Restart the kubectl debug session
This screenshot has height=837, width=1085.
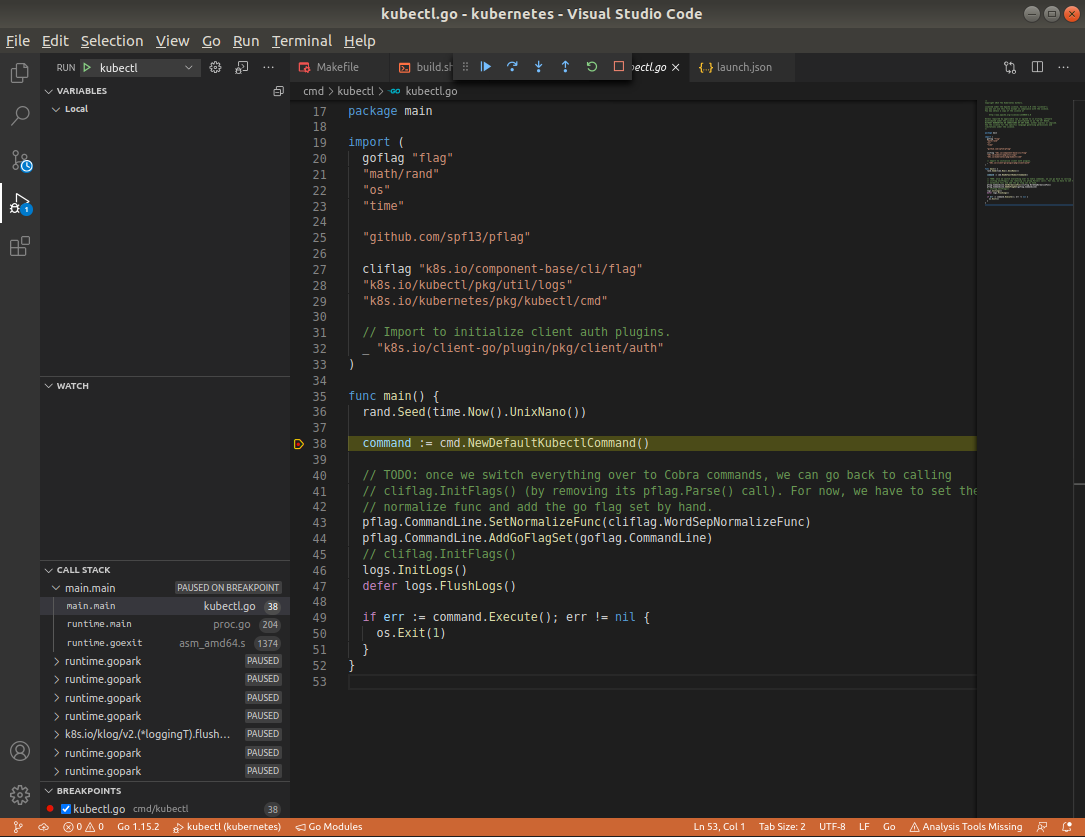[x=591, y=67]
